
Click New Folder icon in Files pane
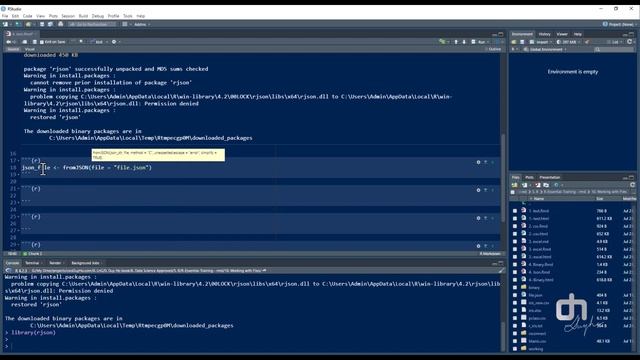(x=515, y=185)
